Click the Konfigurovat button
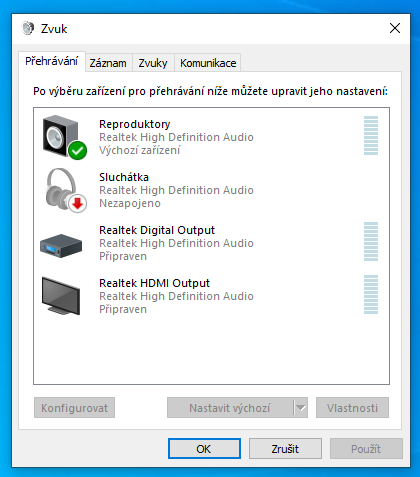The height and width of the screenshot is (477, 420). (74, 408)
